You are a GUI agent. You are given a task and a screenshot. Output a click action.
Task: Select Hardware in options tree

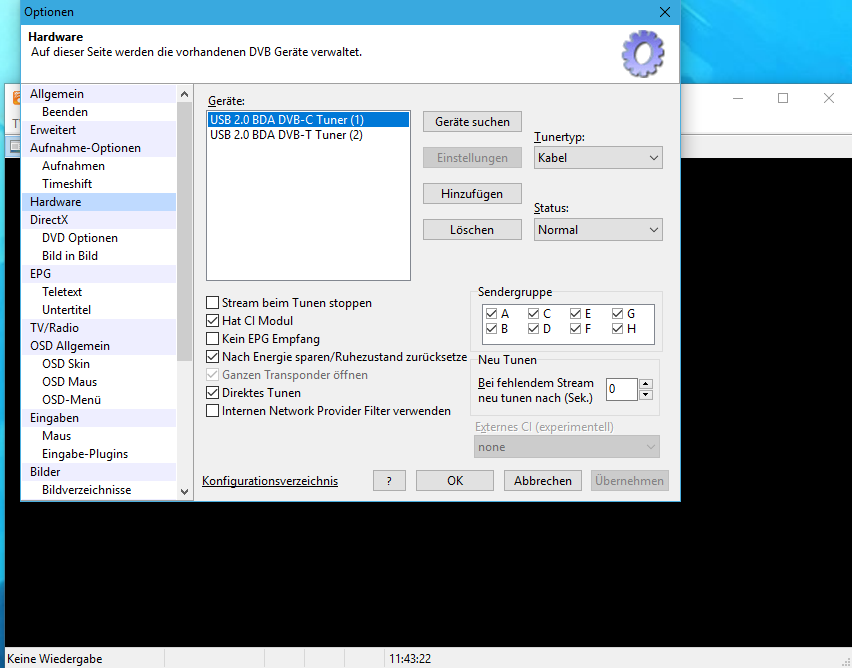[99, 202]
